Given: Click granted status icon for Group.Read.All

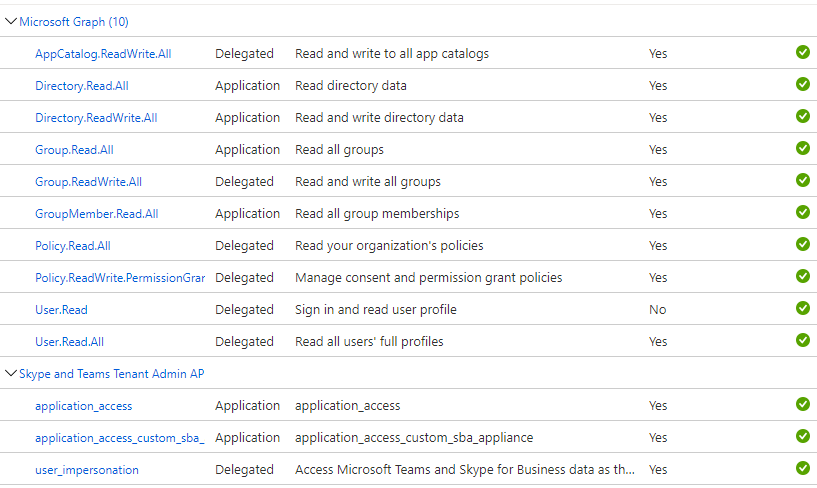Looking at the screenshot, I should (803, 148).
